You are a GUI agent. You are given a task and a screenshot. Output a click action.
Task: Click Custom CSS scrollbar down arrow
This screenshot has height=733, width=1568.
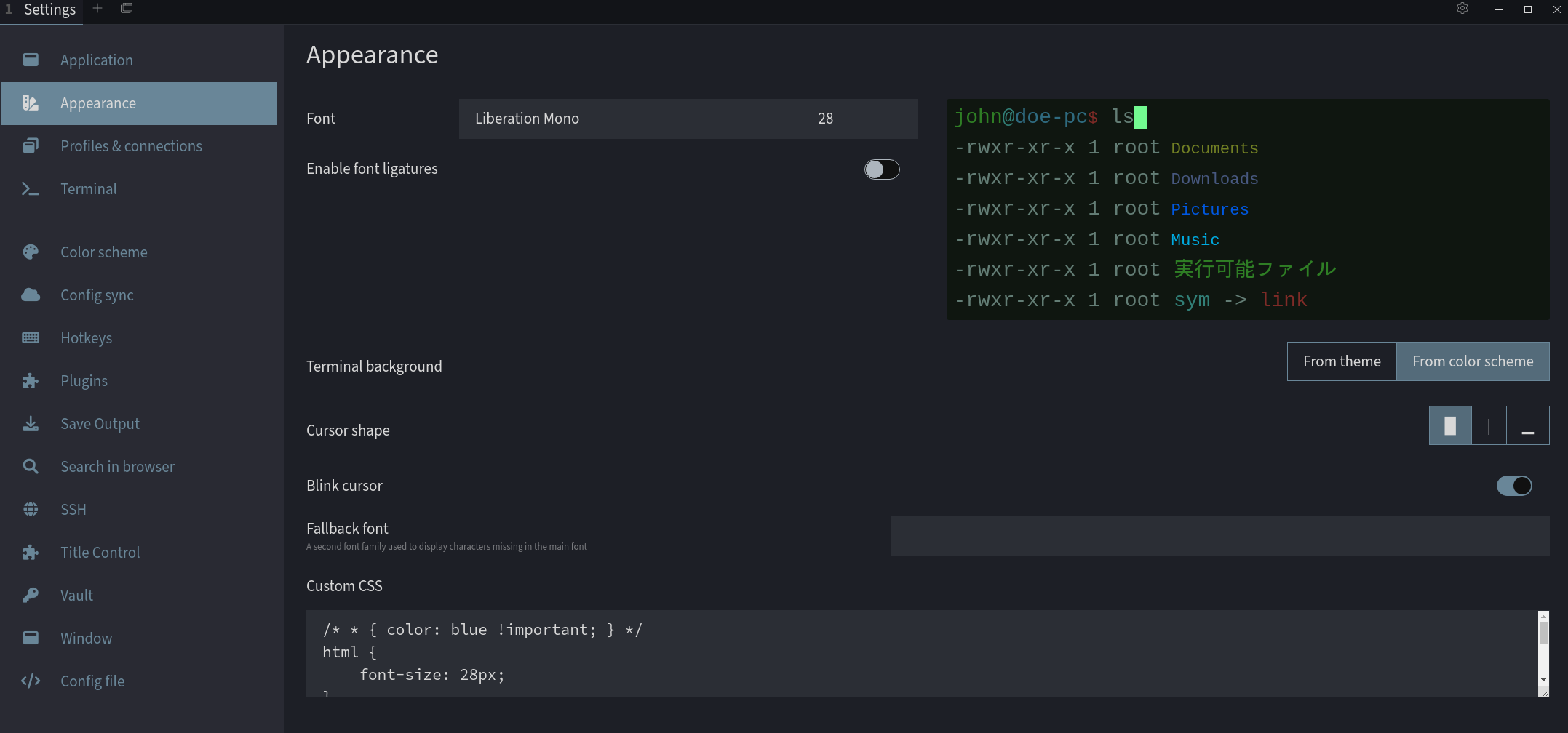1543,681
